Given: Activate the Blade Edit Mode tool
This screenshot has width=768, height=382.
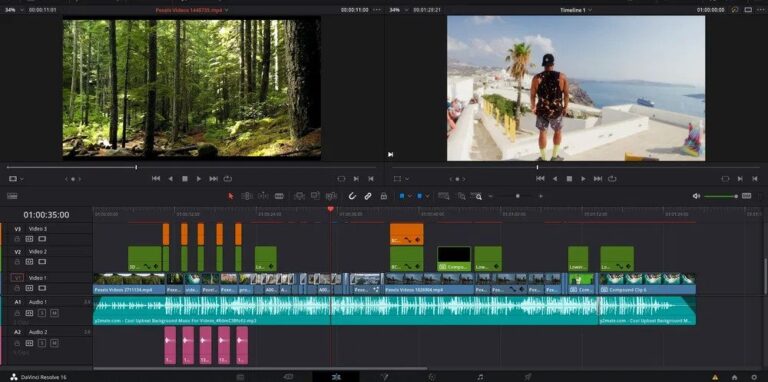Looking at the screenshot, I should [x=279, y=196].
